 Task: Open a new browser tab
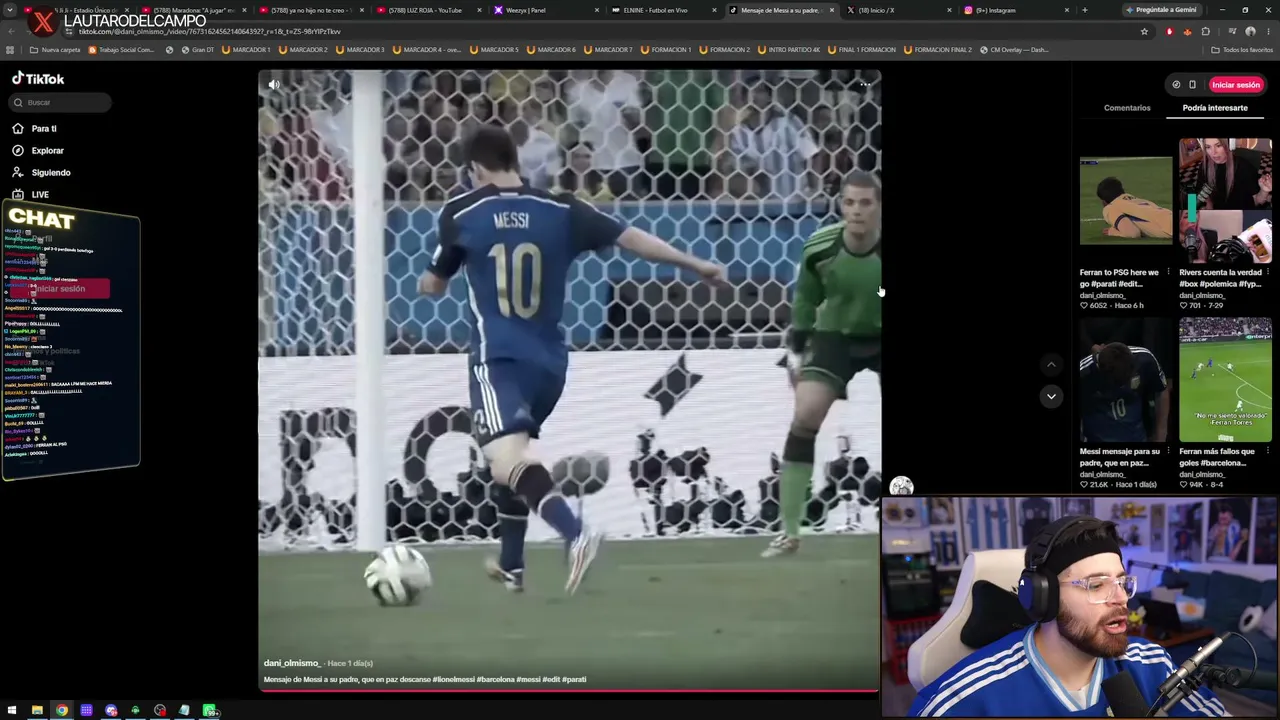click(1085, 10)
